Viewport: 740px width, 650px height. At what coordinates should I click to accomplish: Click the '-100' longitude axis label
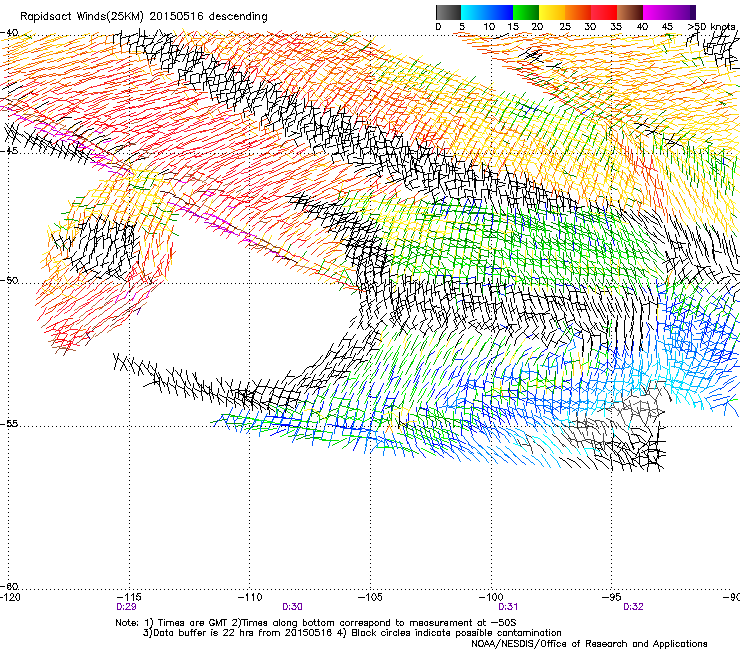pos(491,597)
